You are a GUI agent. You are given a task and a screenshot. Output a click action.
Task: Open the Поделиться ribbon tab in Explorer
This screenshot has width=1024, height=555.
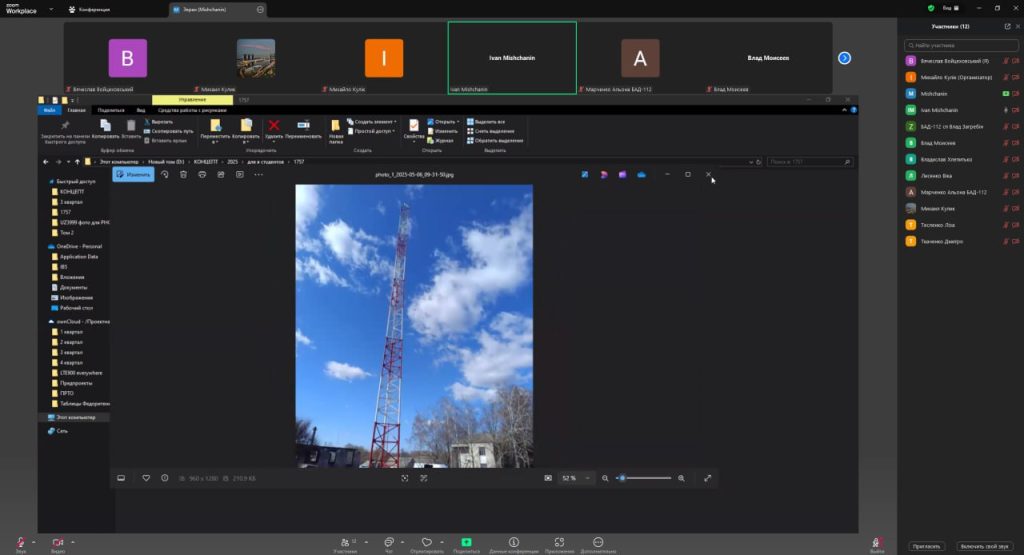coord(111,110)
